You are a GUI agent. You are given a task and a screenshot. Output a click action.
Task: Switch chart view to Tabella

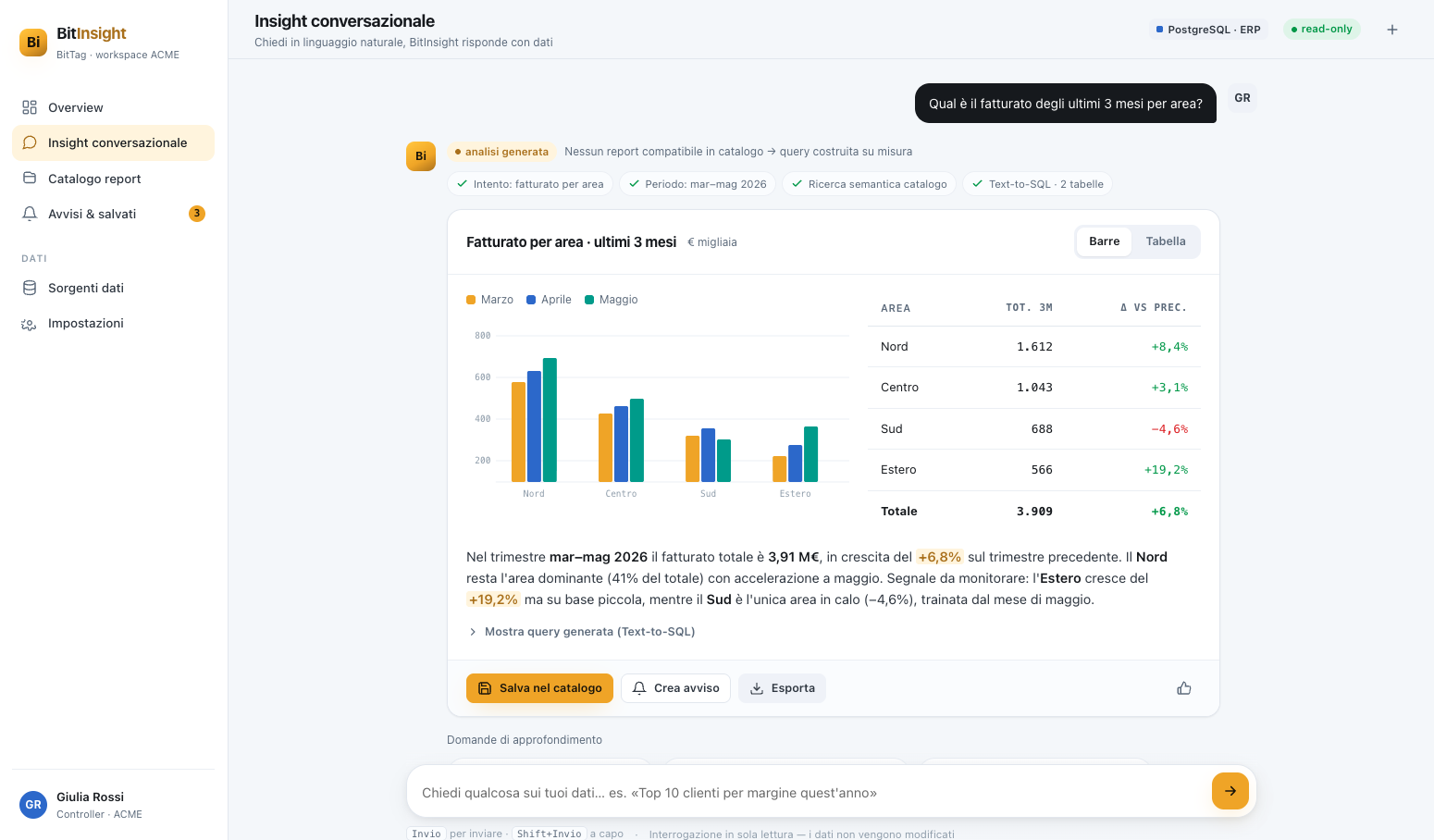click(1166, 241)
